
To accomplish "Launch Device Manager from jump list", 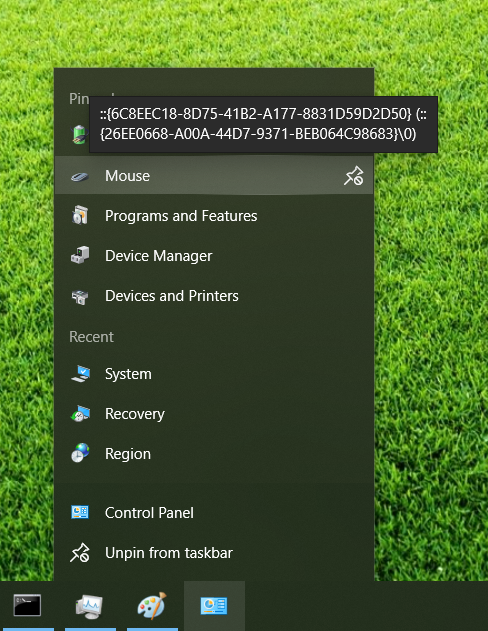I will pyautogui.click(x=214, y=256).
